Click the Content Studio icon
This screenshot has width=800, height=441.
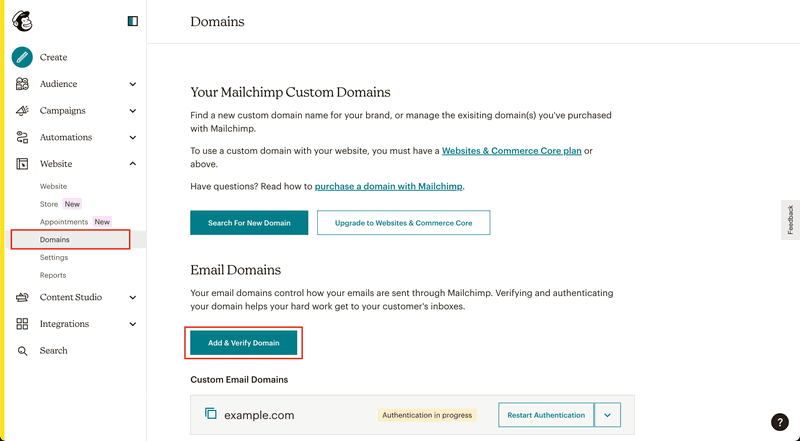click(x=22, y=297)
